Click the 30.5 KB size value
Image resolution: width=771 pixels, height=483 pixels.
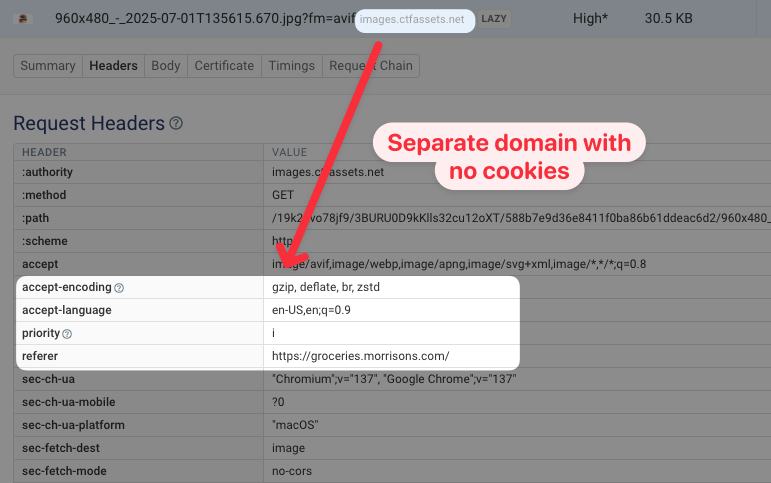pos(668,18)
